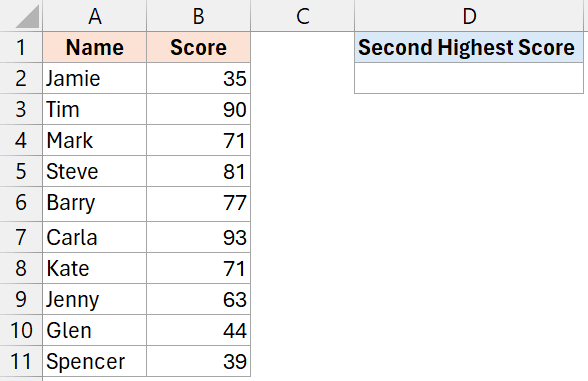Select Steve's score of 81

(x=198, y=171)
